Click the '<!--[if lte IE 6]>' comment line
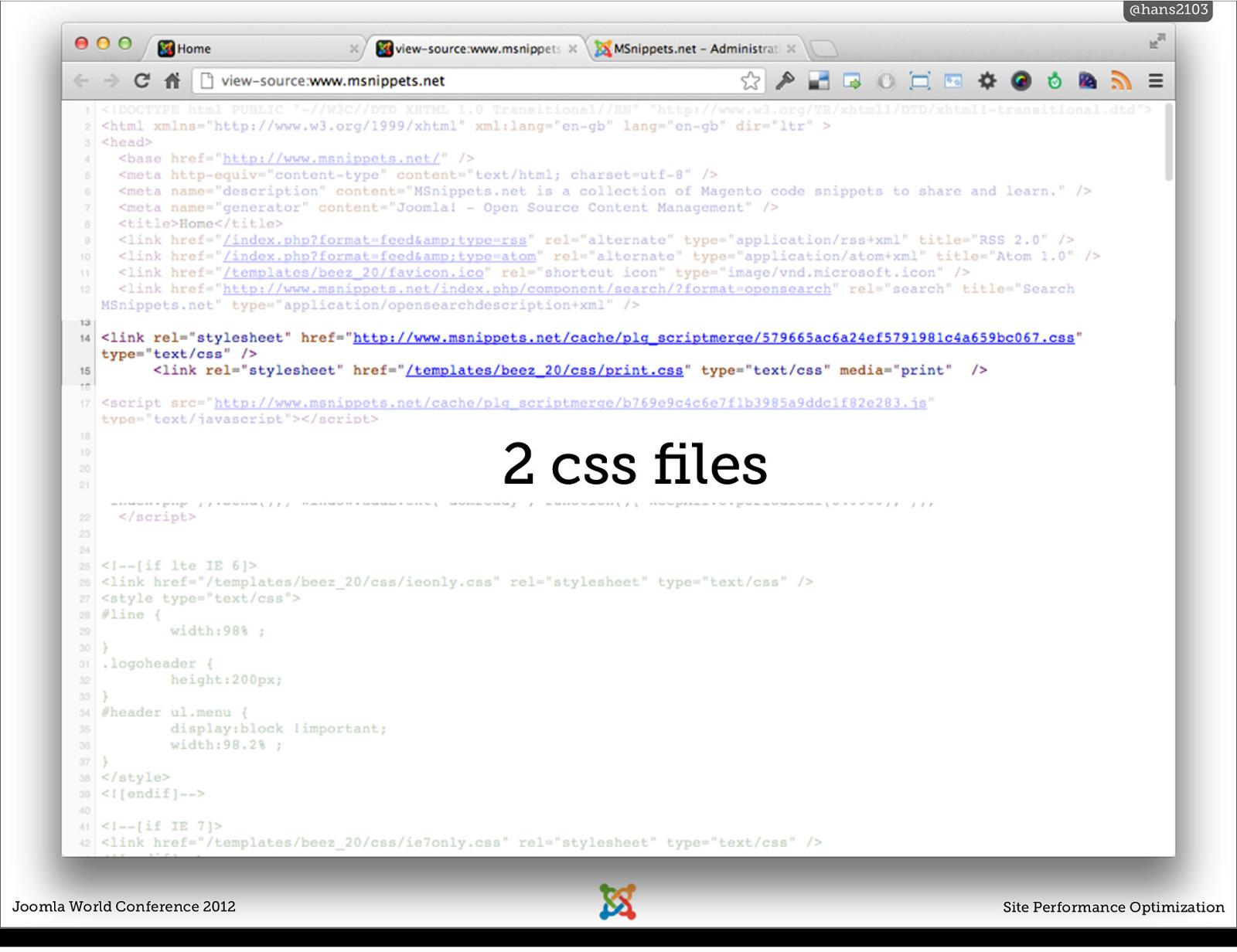1237x952 pixels. (179, 566)
